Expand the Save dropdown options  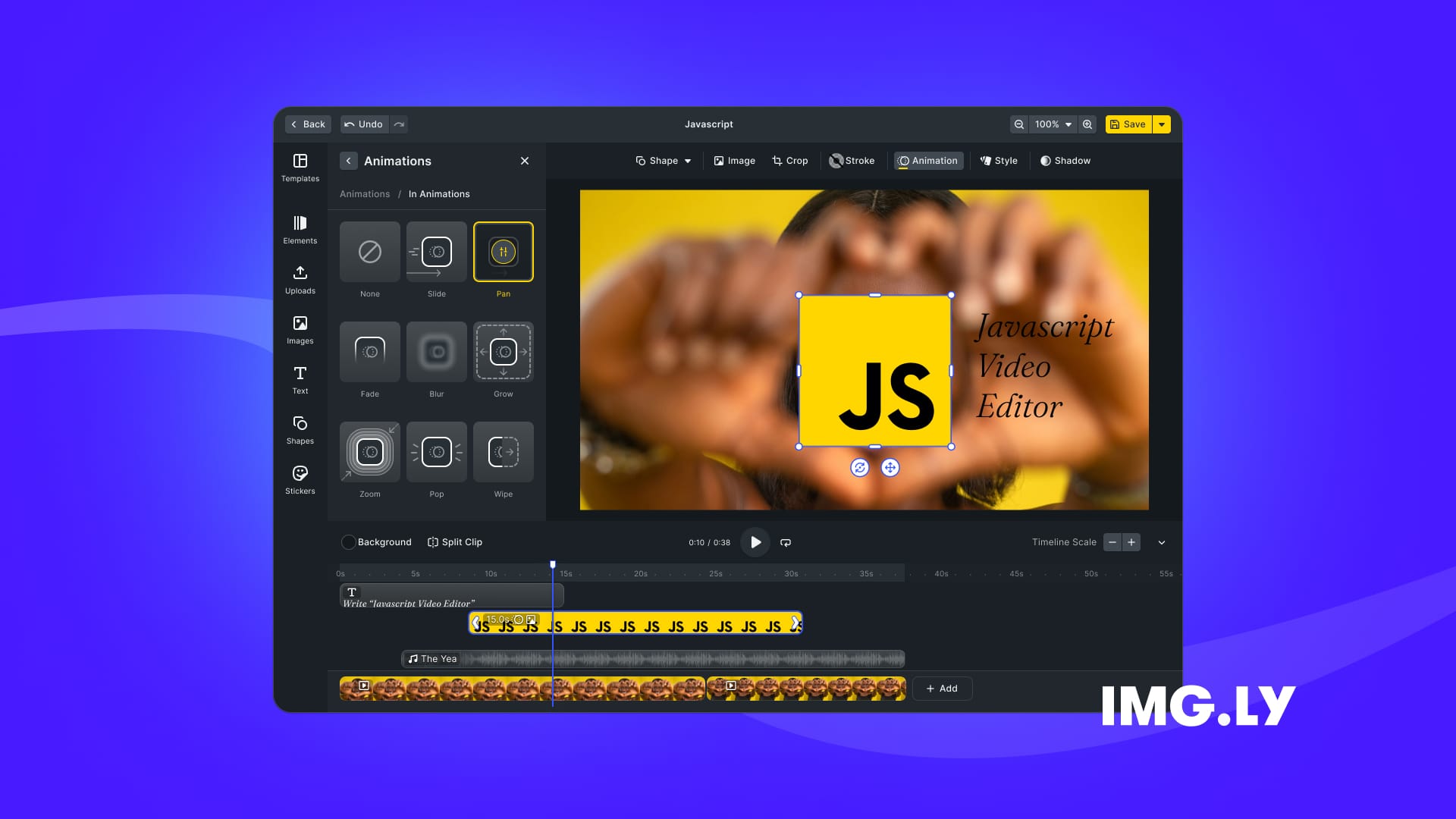[x=1162, y=124]
